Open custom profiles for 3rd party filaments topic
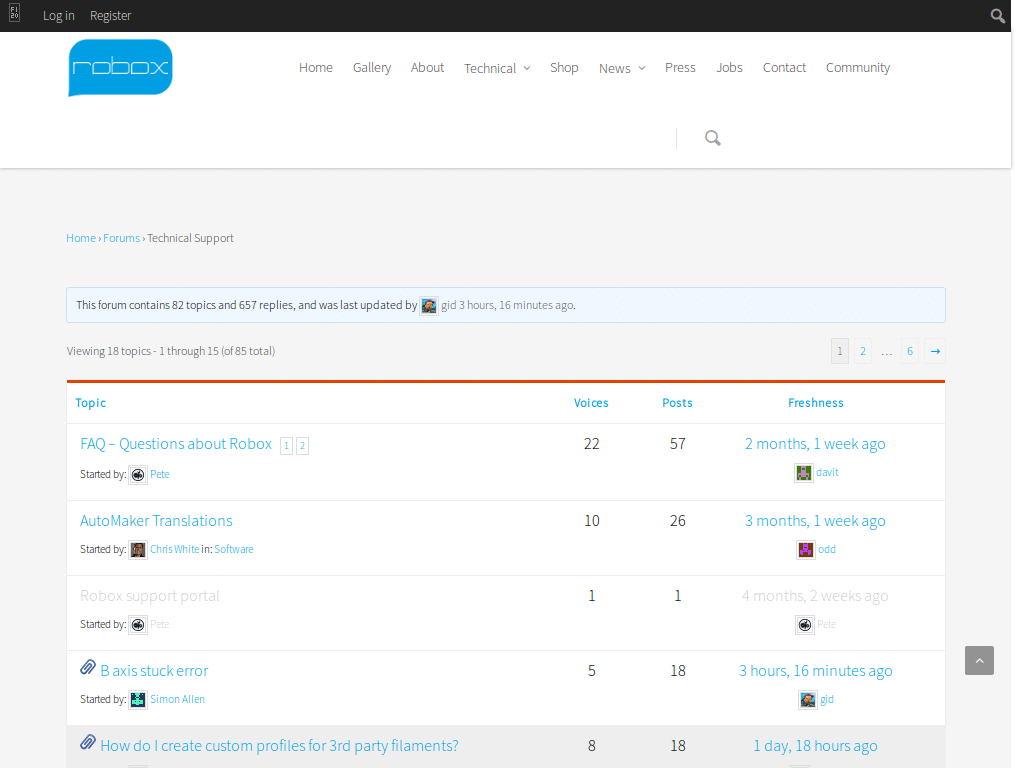 280,746
